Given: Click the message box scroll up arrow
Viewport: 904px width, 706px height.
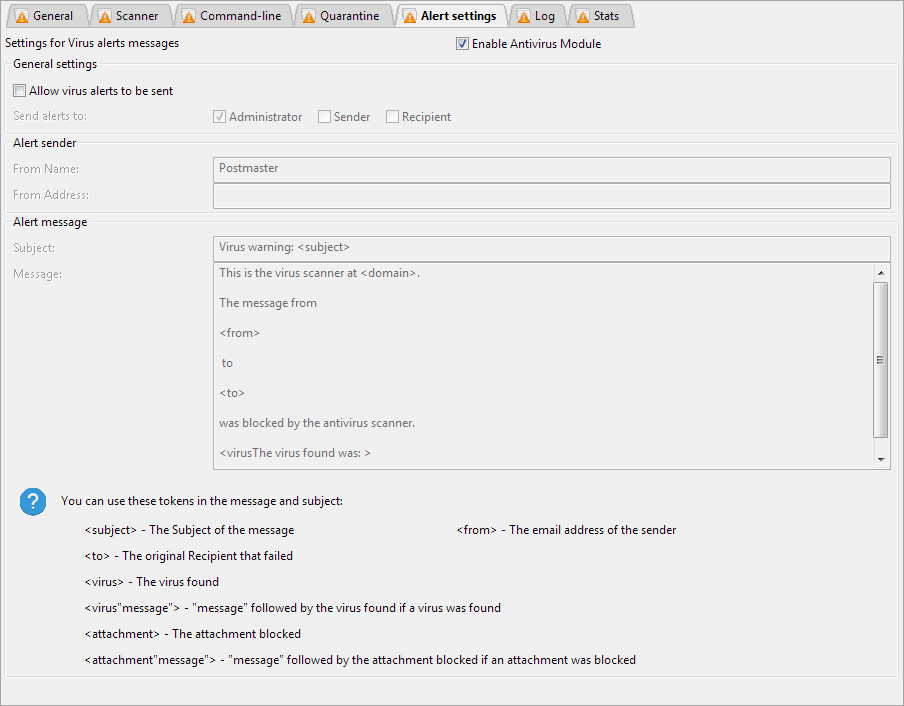Looking at the screenshot, I should [x=881, y=273].
